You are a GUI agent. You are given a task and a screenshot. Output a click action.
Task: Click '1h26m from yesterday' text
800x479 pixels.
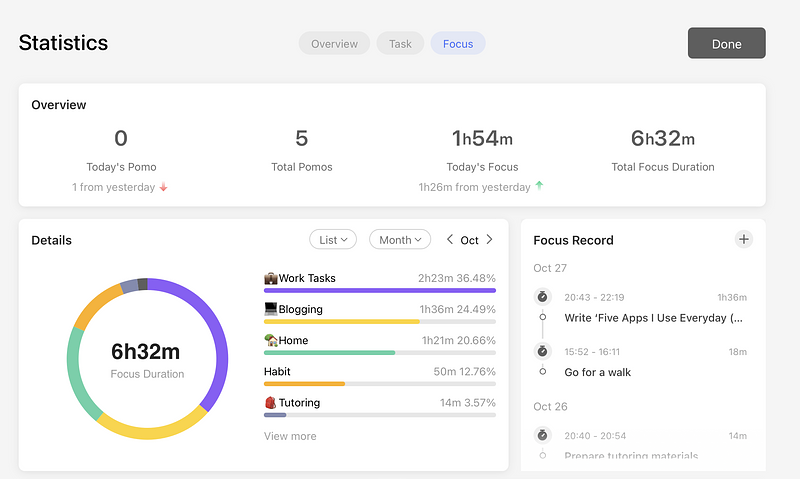coord(474,187)
